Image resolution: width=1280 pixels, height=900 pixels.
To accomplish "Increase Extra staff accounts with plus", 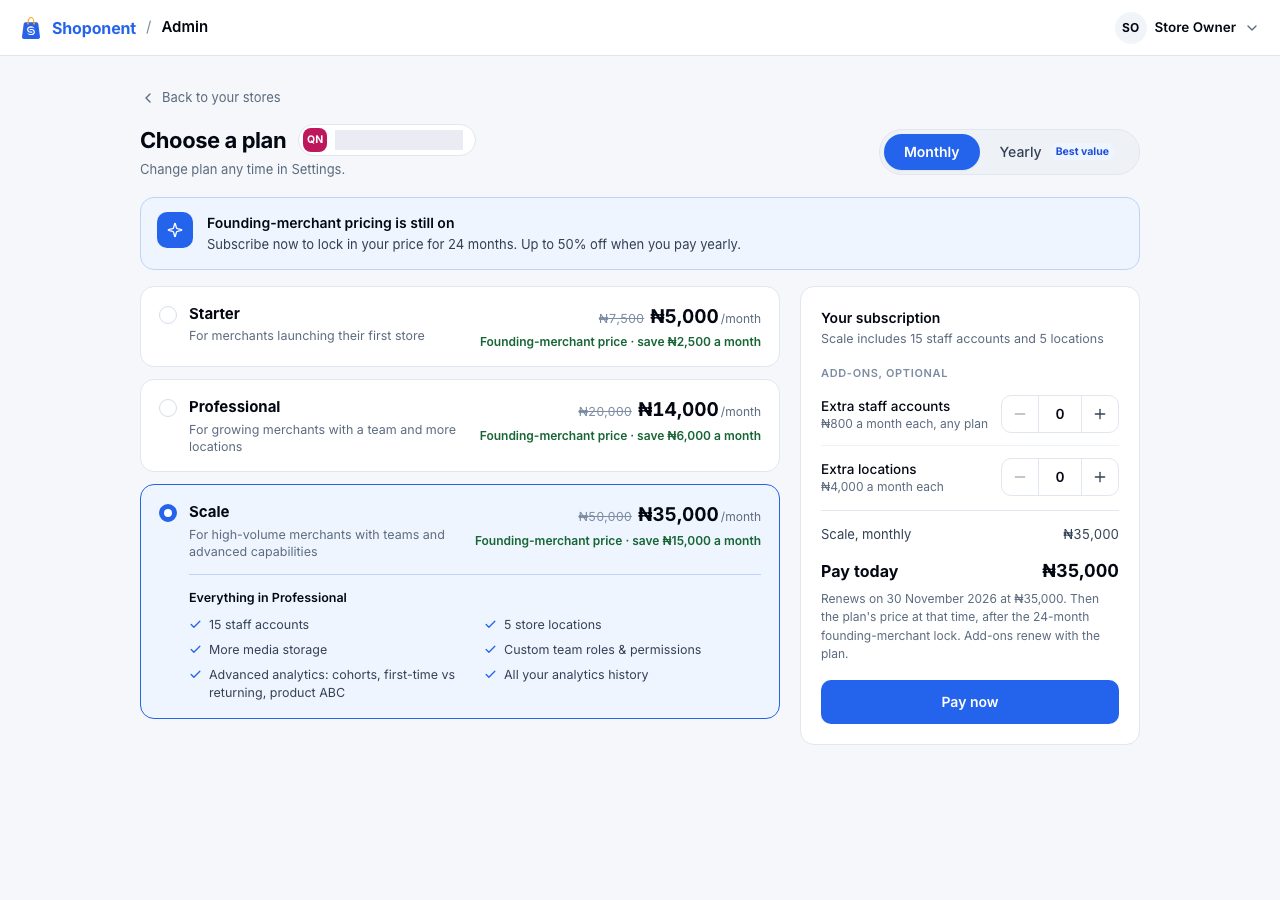I will tap(1100, 414).
